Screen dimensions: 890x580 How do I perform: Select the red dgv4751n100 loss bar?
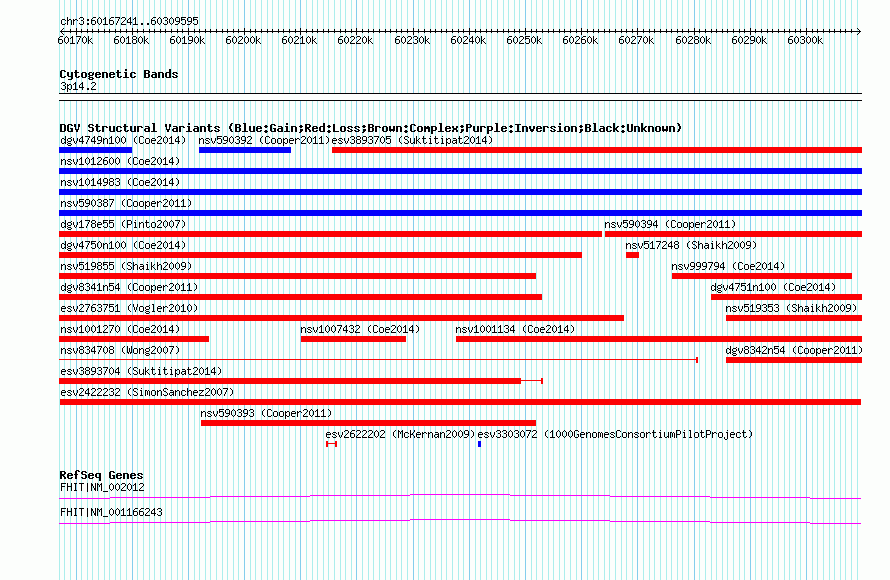[787, 297]
